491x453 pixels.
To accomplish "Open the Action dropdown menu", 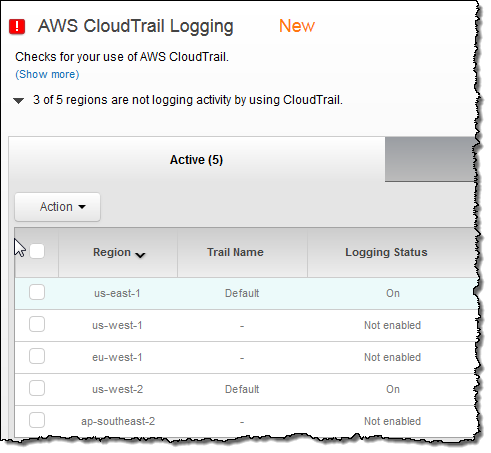I will 57,207.
